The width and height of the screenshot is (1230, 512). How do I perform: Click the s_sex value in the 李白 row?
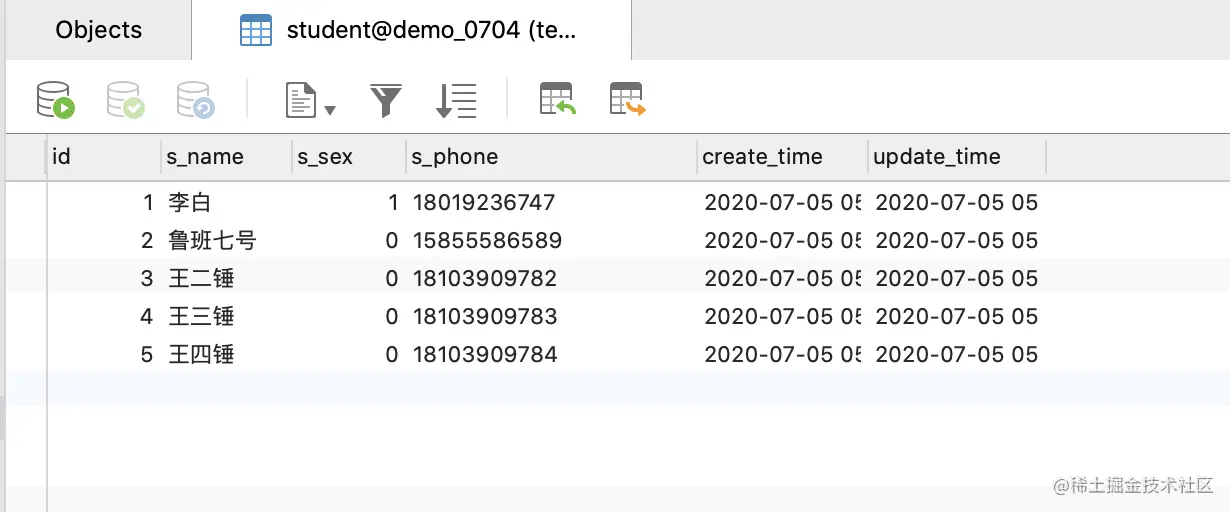point(393,203)
